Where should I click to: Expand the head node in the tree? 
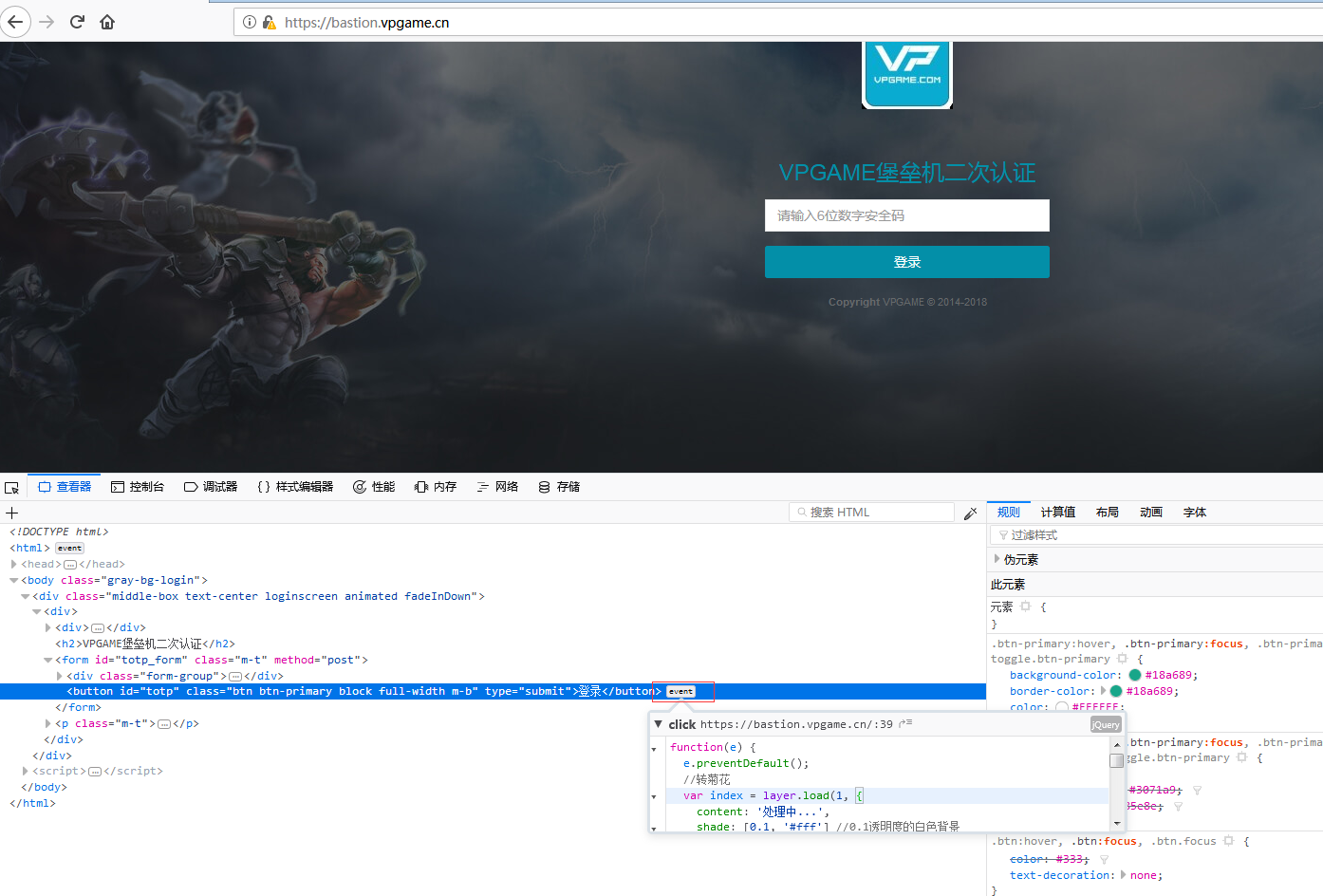(14, 565)
